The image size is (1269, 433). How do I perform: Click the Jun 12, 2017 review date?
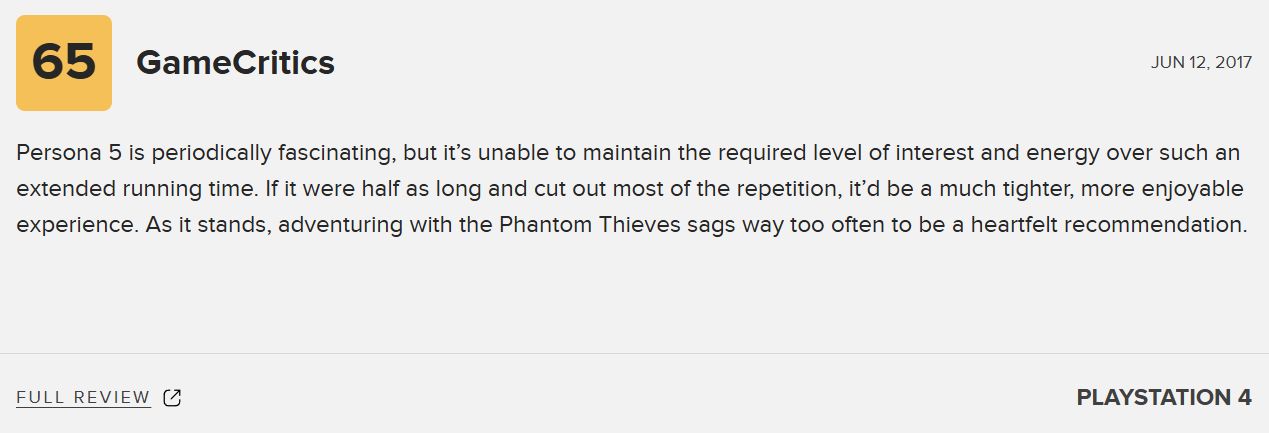tap(1201, 62)
